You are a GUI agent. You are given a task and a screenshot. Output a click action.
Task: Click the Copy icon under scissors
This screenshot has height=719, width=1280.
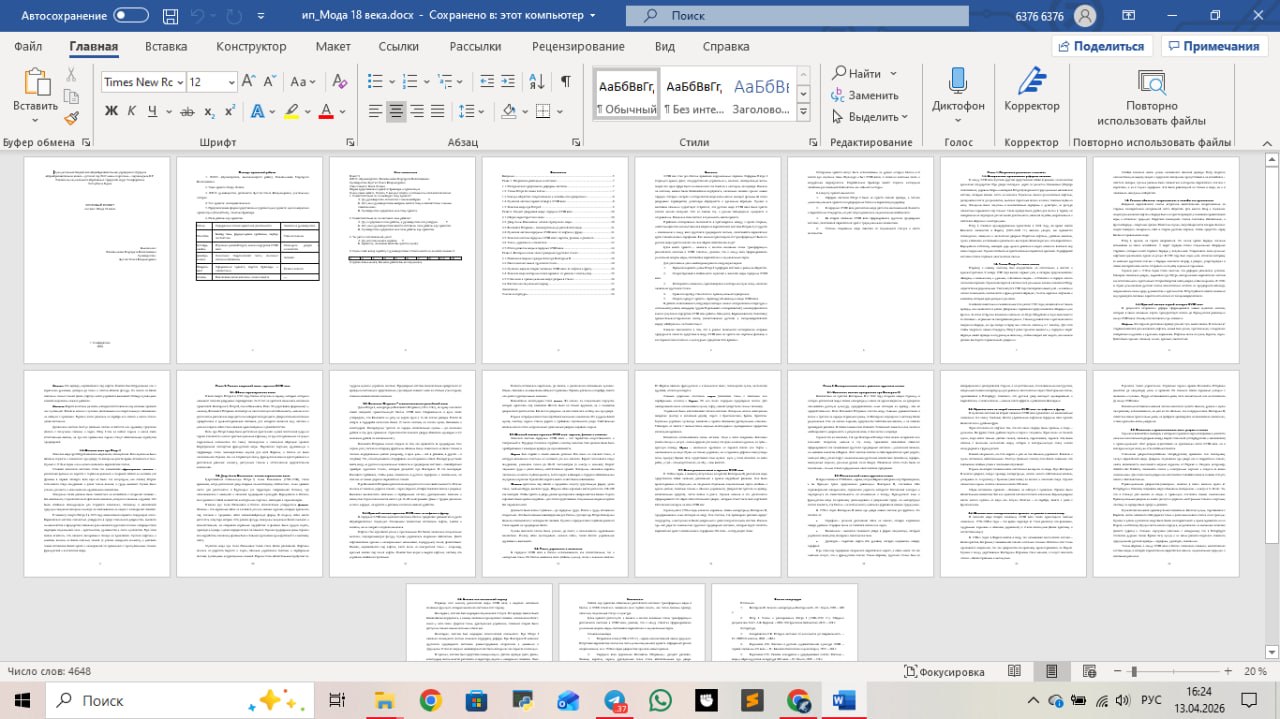(72, 97)
